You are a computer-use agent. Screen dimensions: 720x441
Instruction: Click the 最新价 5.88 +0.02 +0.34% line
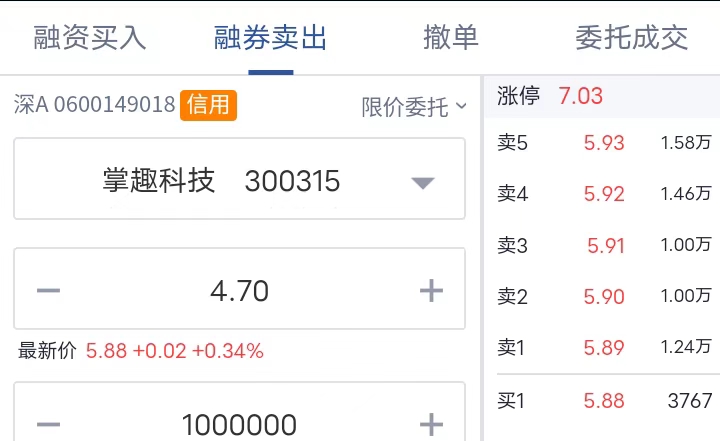click(141, 351)
